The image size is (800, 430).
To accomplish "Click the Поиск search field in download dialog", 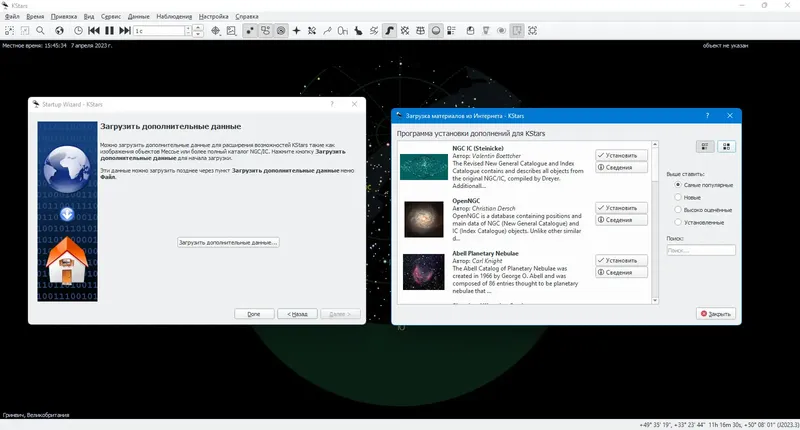I will click(x=701, y=250).
